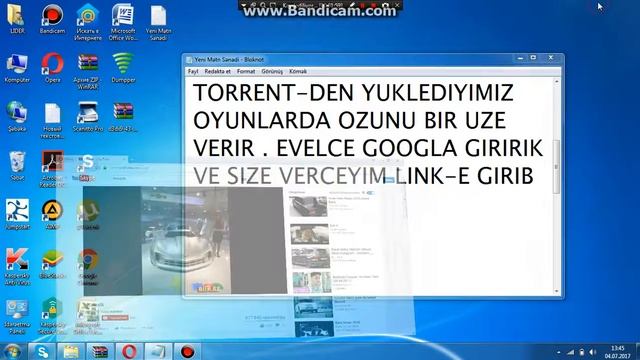The image size is (640, 360).
Task: Show hidden tray icons arrow
Action: [558, 352]
